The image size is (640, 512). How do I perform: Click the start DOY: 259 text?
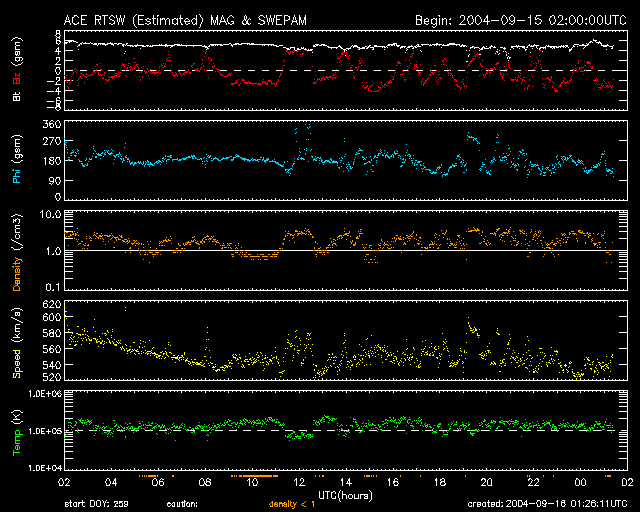point(96,505)
